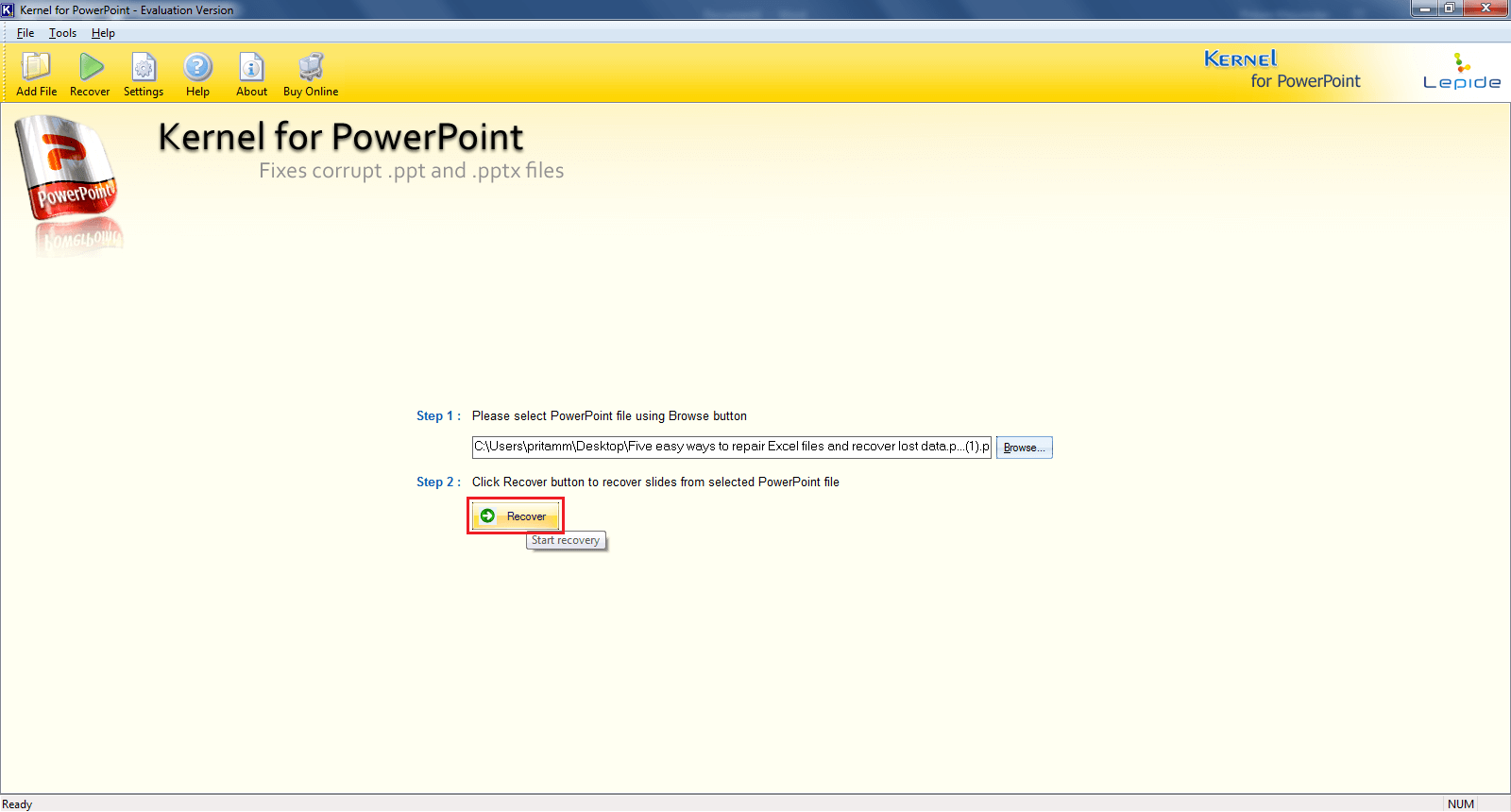The height and width of the screenshot is (812, 1511).
Task: Click the Kernel app icon in title bar
Action: (8, 9)
